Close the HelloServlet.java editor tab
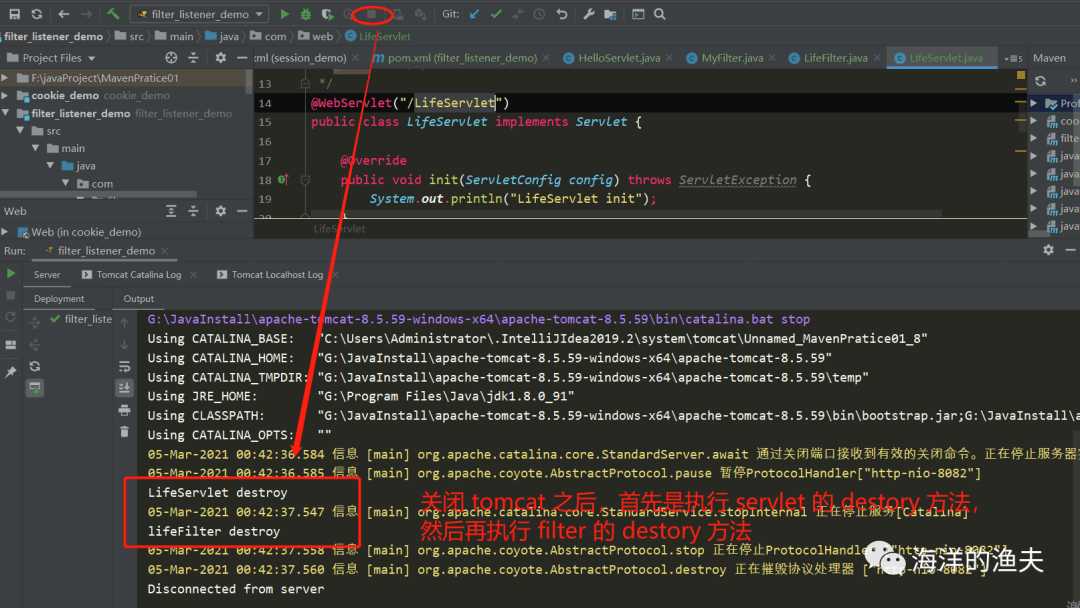The image size is (1080, 608). (669, 59)
